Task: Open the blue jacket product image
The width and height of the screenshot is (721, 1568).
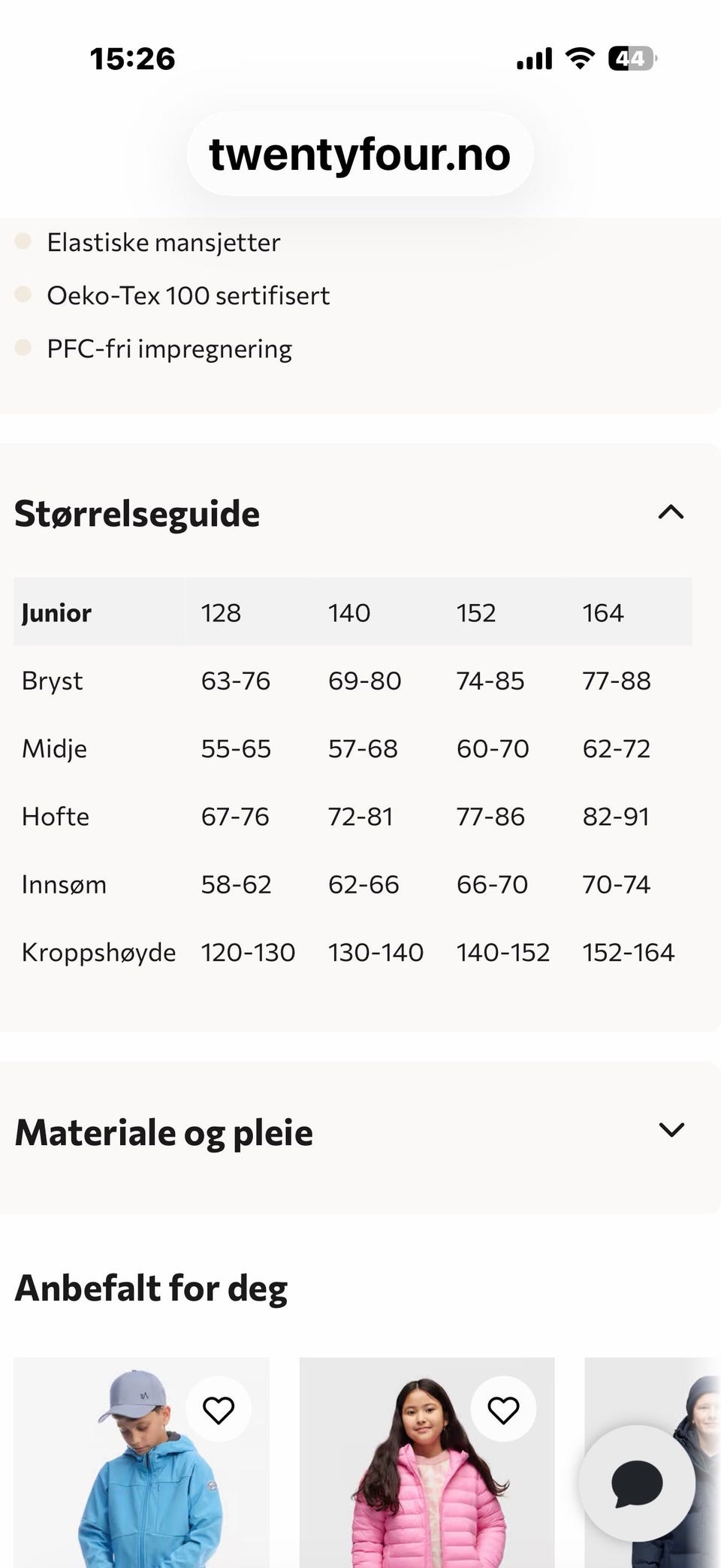Action: coord(141,1462)
